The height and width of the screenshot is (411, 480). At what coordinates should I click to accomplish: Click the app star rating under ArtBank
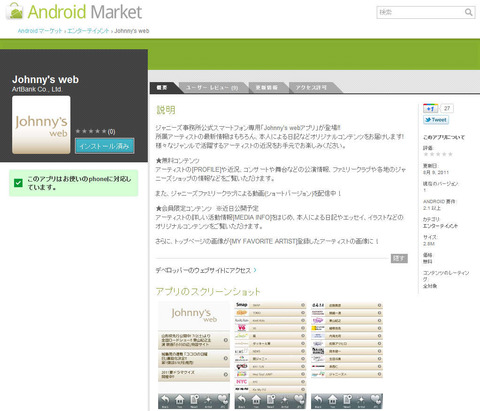(x=95, y=131)
